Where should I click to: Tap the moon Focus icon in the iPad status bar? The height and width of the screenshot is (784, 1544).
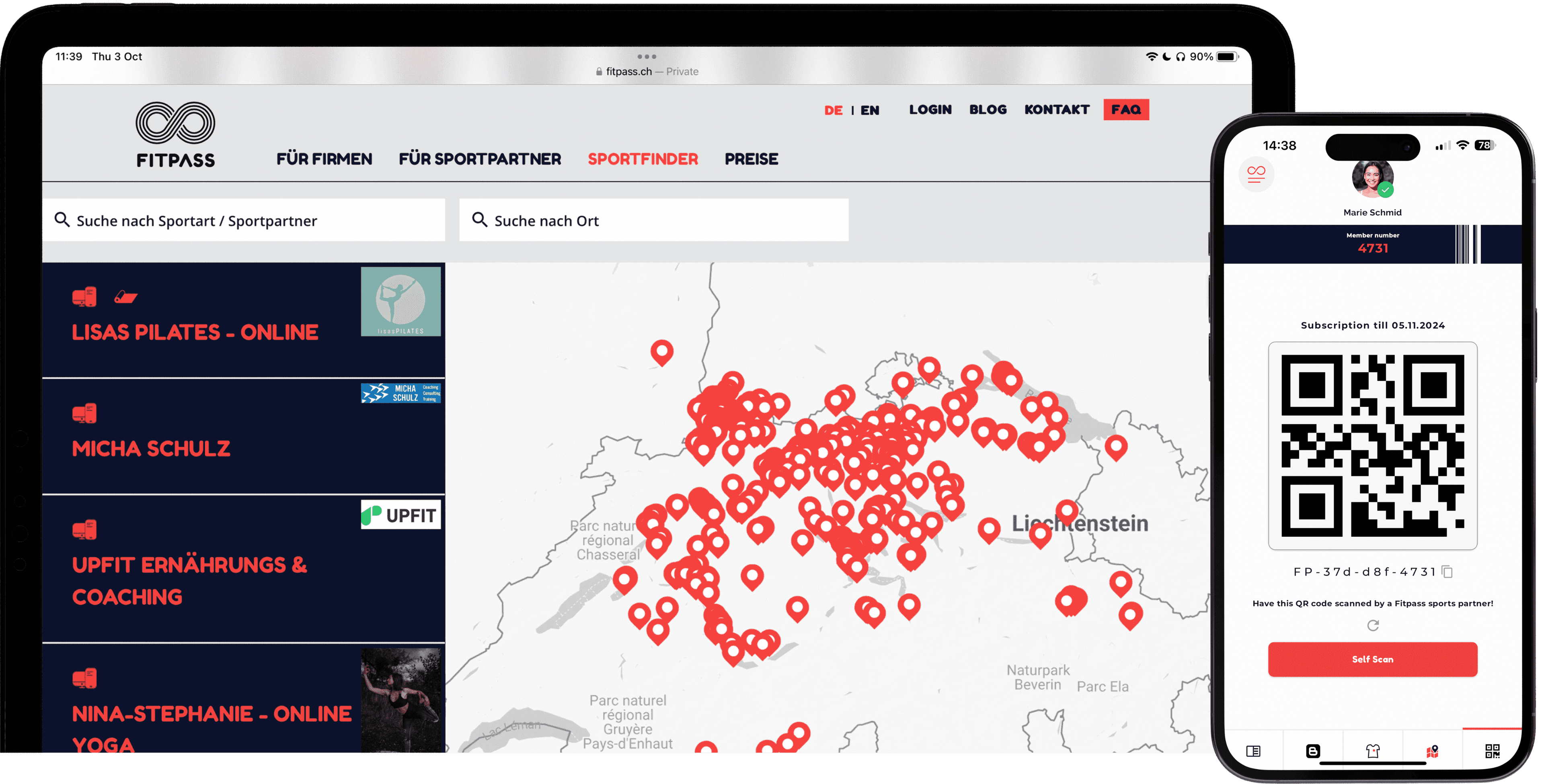coord(1166,56)
